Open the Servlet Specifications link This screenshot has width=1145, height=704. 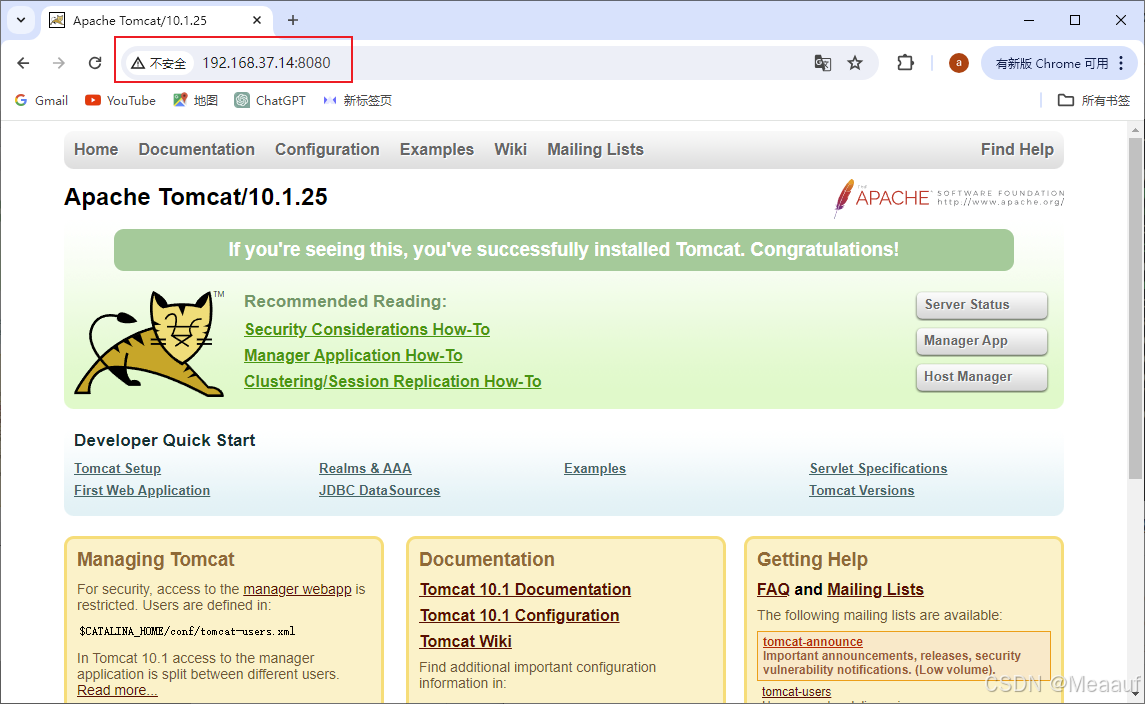(x=878, y=469)
